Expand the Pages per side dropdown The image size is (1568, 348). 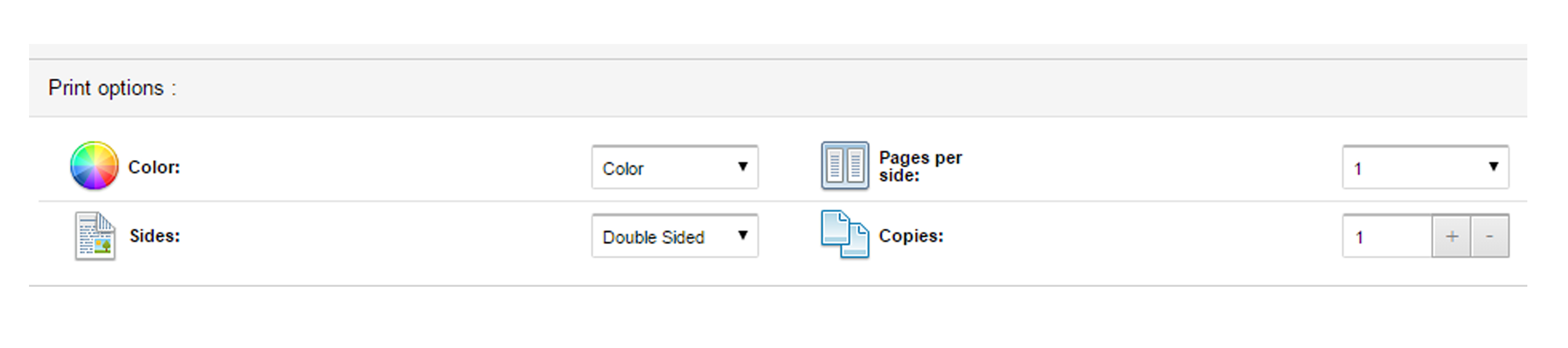tap(1424, 167)
